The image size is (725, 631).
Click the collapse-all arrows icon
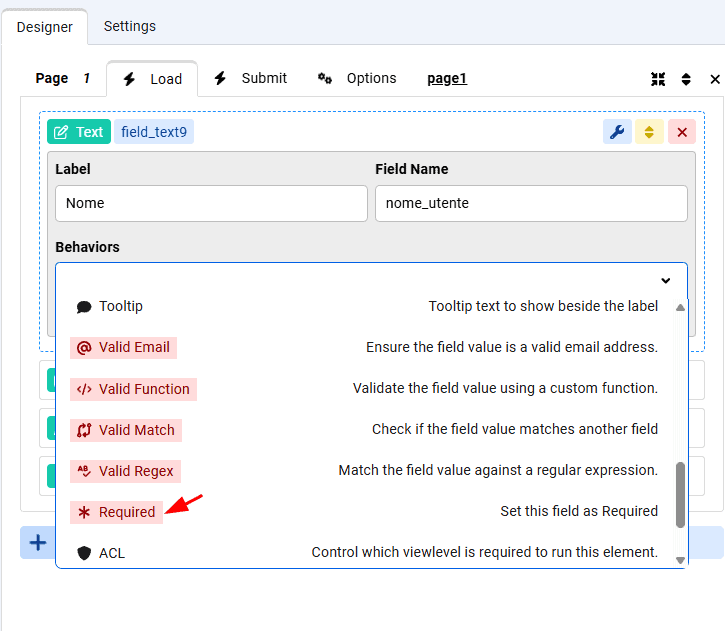(657, 79)
